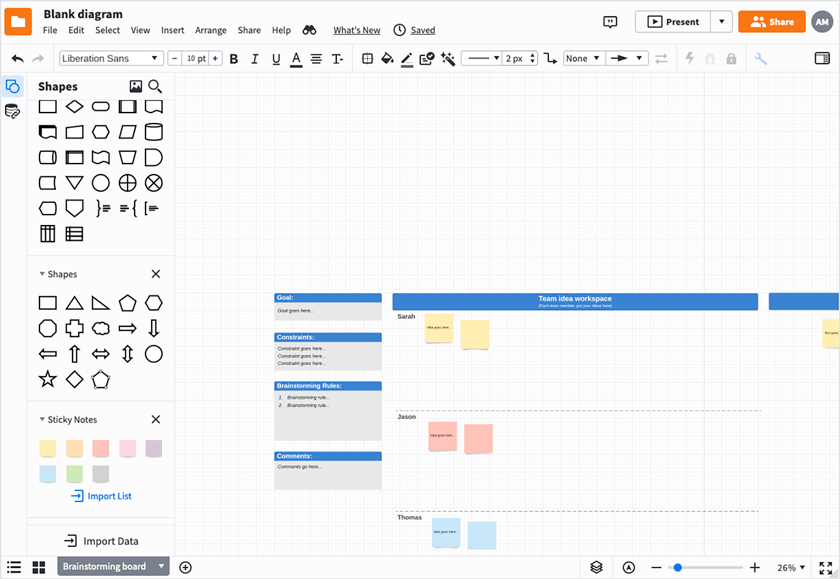Click the orange Share button
This screenshot has width=840, height=579.
click(x=771, y=22)
